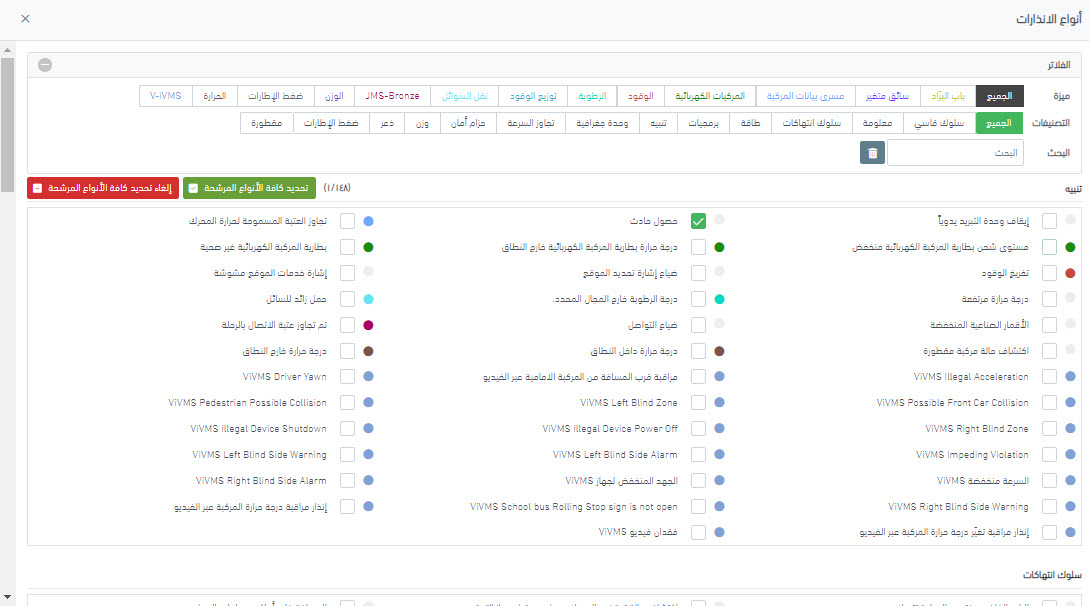Click the magenta dot beside تم تجاوز عتبة الاتصال بالرحلة
Screen dimensions: 1089x606
coord(369,325)
